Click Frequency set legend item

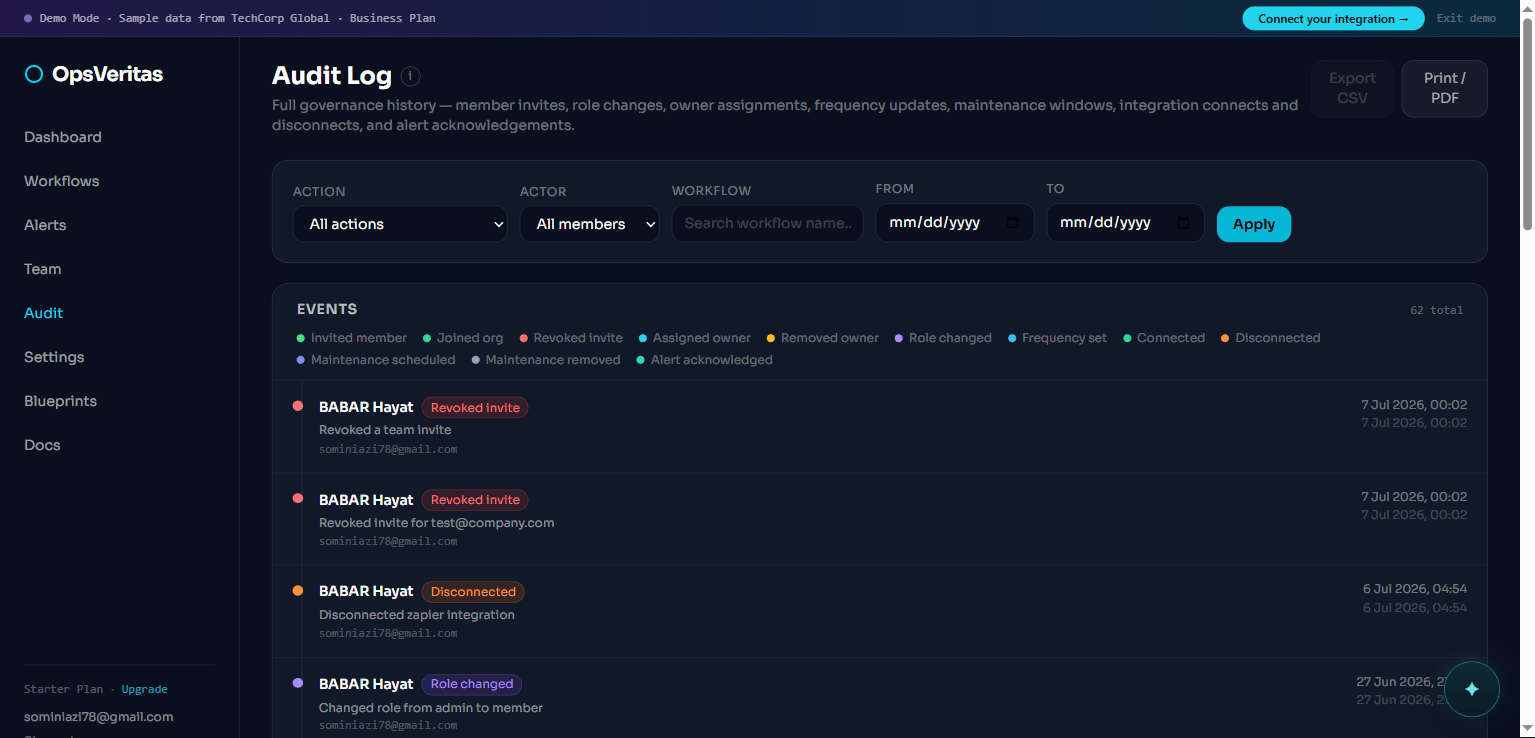(x=1057, y=338)
